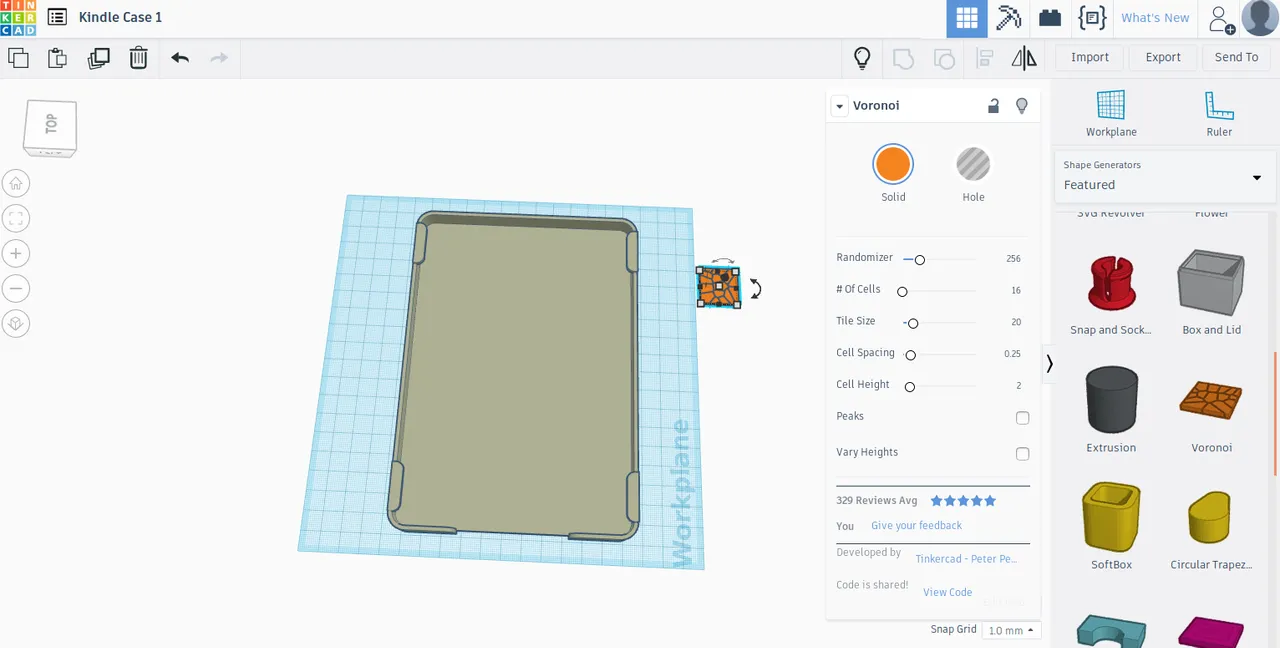Select the Extrusion shape generator

[1111, 410]
